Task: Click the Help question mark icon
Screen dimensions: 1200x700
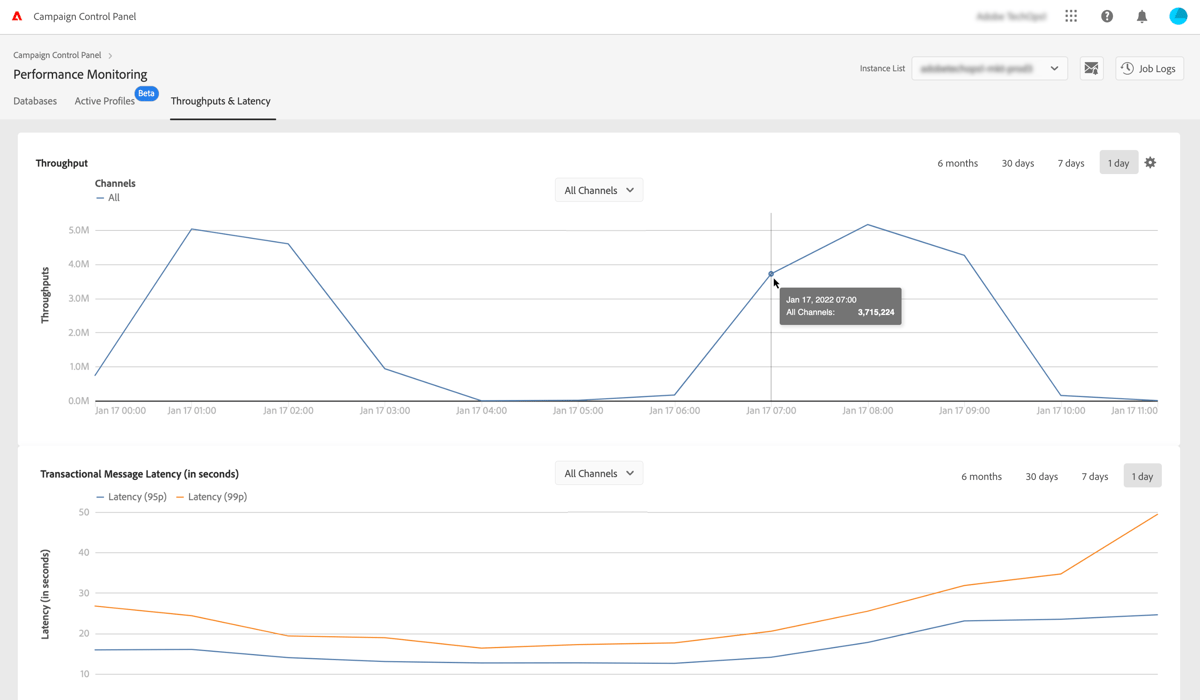Action: tap(1106, 15)
